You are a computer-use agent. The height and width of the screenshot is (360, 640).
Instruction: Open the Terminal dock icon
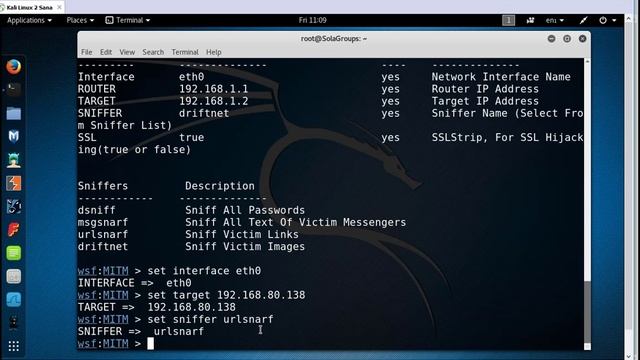click(13, 89)
